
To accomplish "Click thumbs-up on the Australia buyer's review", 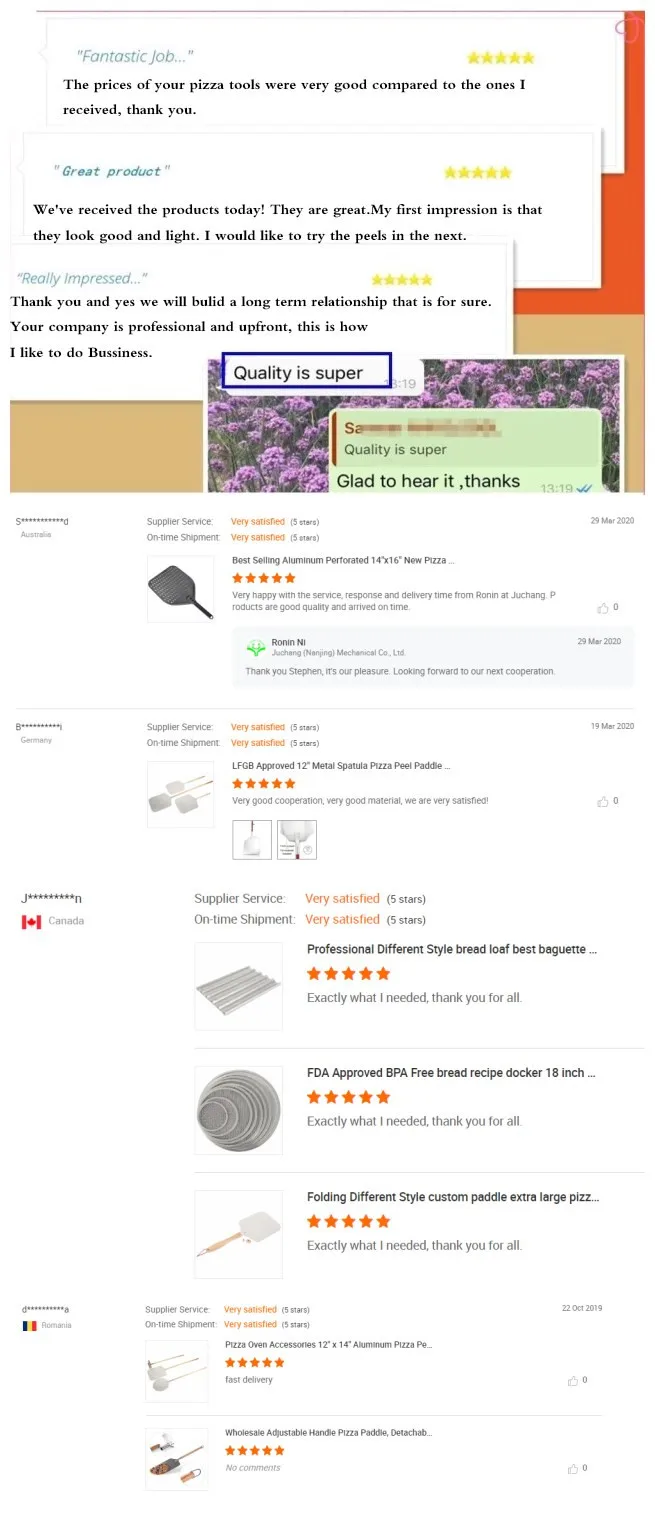I will (603, 608).
